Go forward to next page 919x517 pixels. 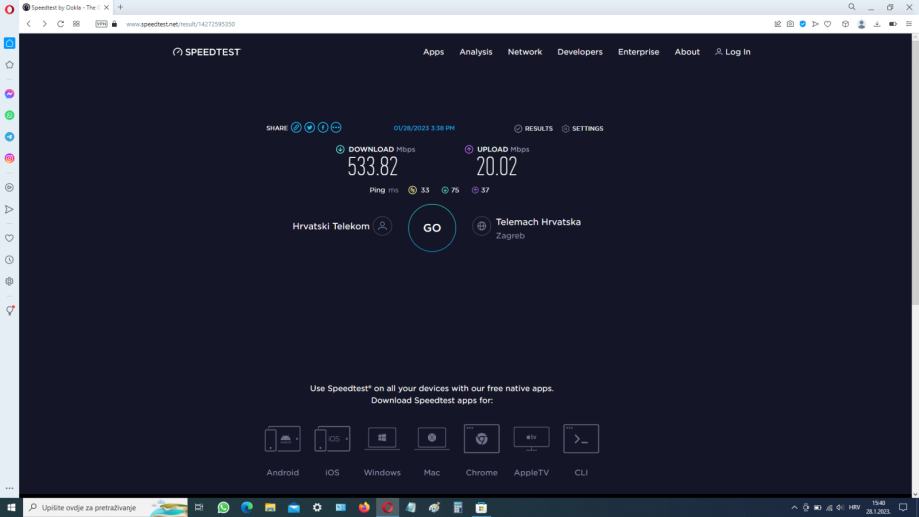[44, 24]
